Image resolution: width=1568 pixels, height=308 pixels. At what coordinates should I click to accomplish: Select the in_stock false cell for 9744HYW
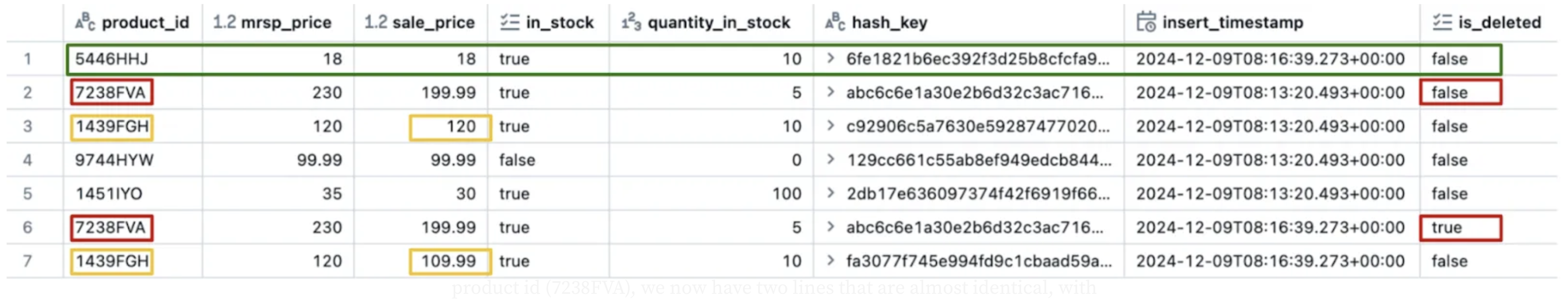[517, 160]
